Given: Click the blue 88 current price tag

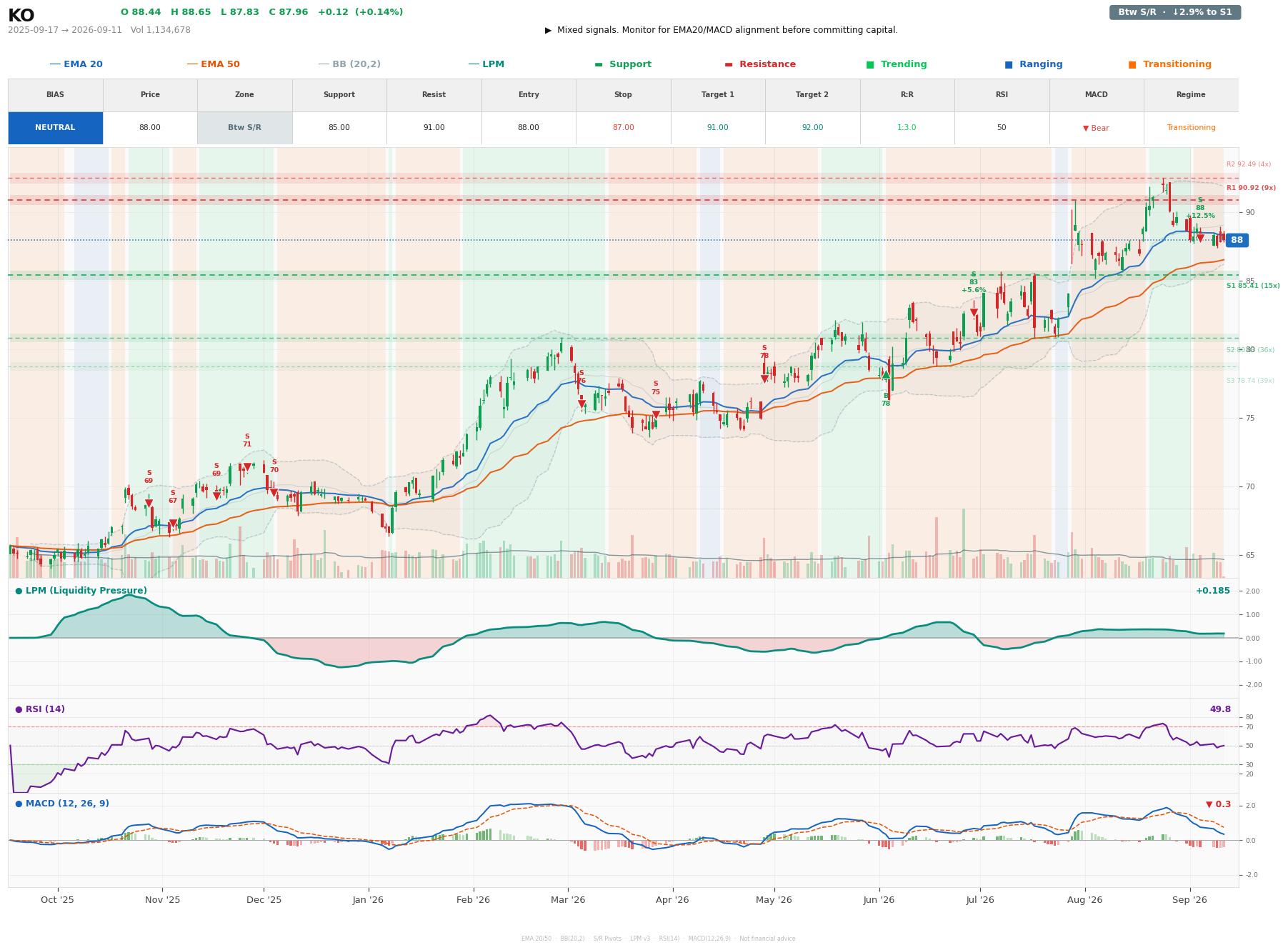Looking at the screenshot, I should tap(1237, 240).
